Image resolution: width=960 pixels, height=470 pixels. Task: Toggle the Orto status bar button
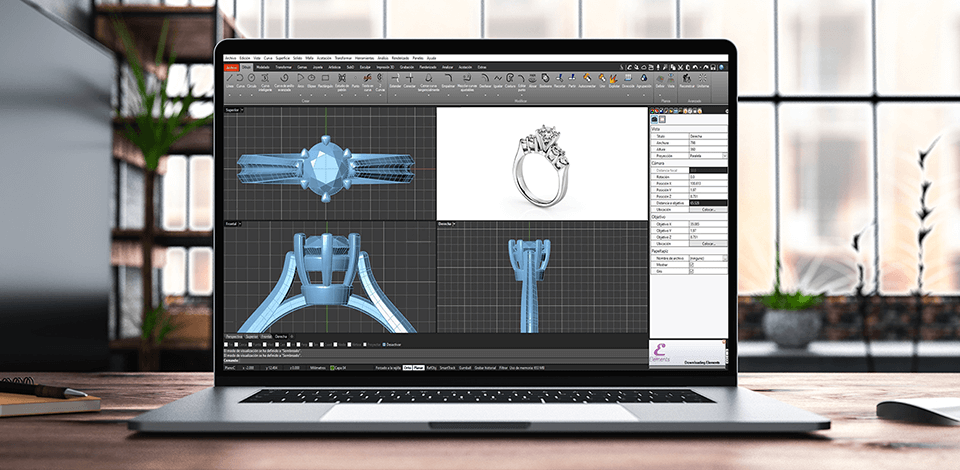(407, 367)
